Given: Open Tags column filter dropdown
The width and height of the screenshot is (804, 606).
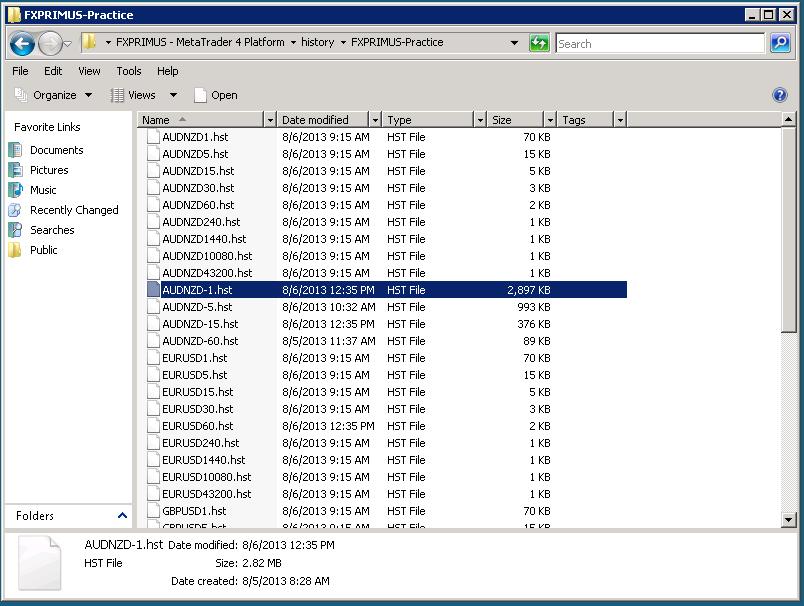Looking at the screenshot, I should coord(620,120).
